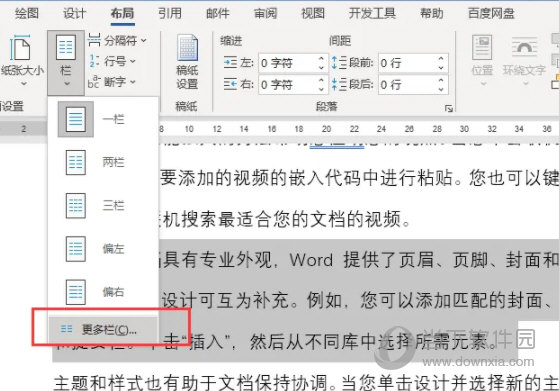Increase left indent with up arrow
This screenshot has height=391, width=559.
pyautogui.click(x=321, y=59)
